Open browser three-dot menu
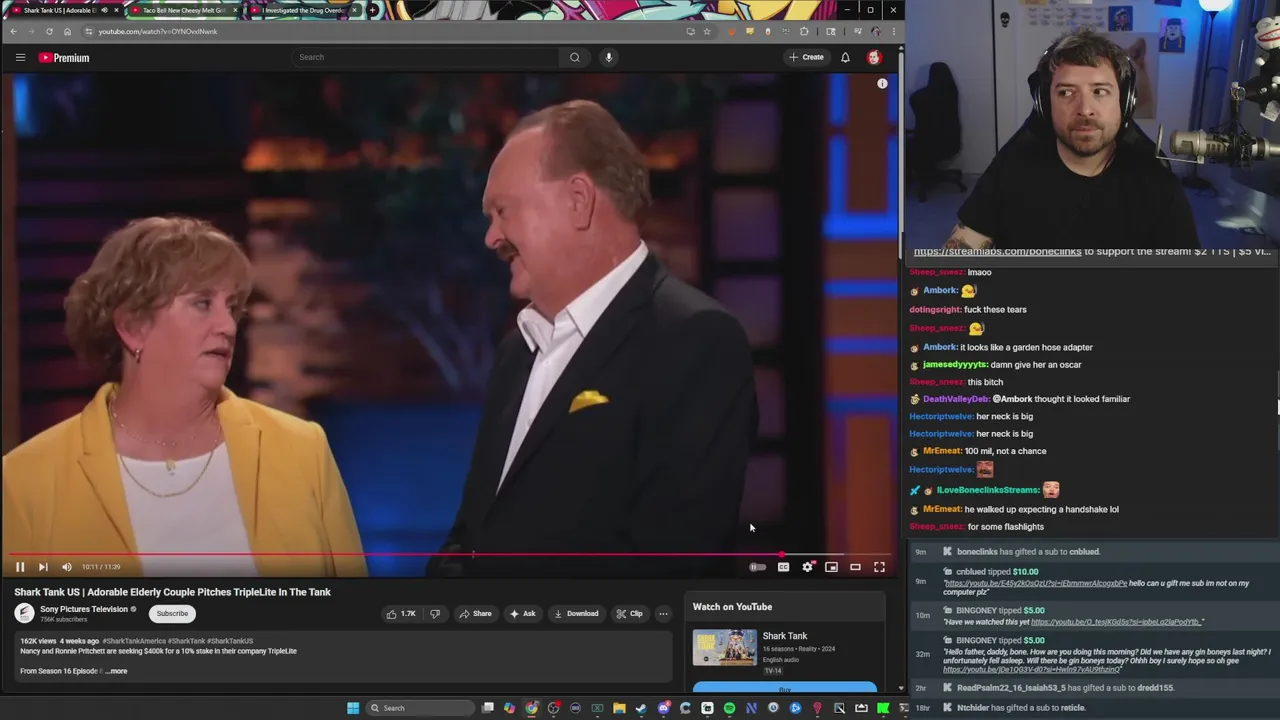 pyautogui.click(x=893, y=31)
